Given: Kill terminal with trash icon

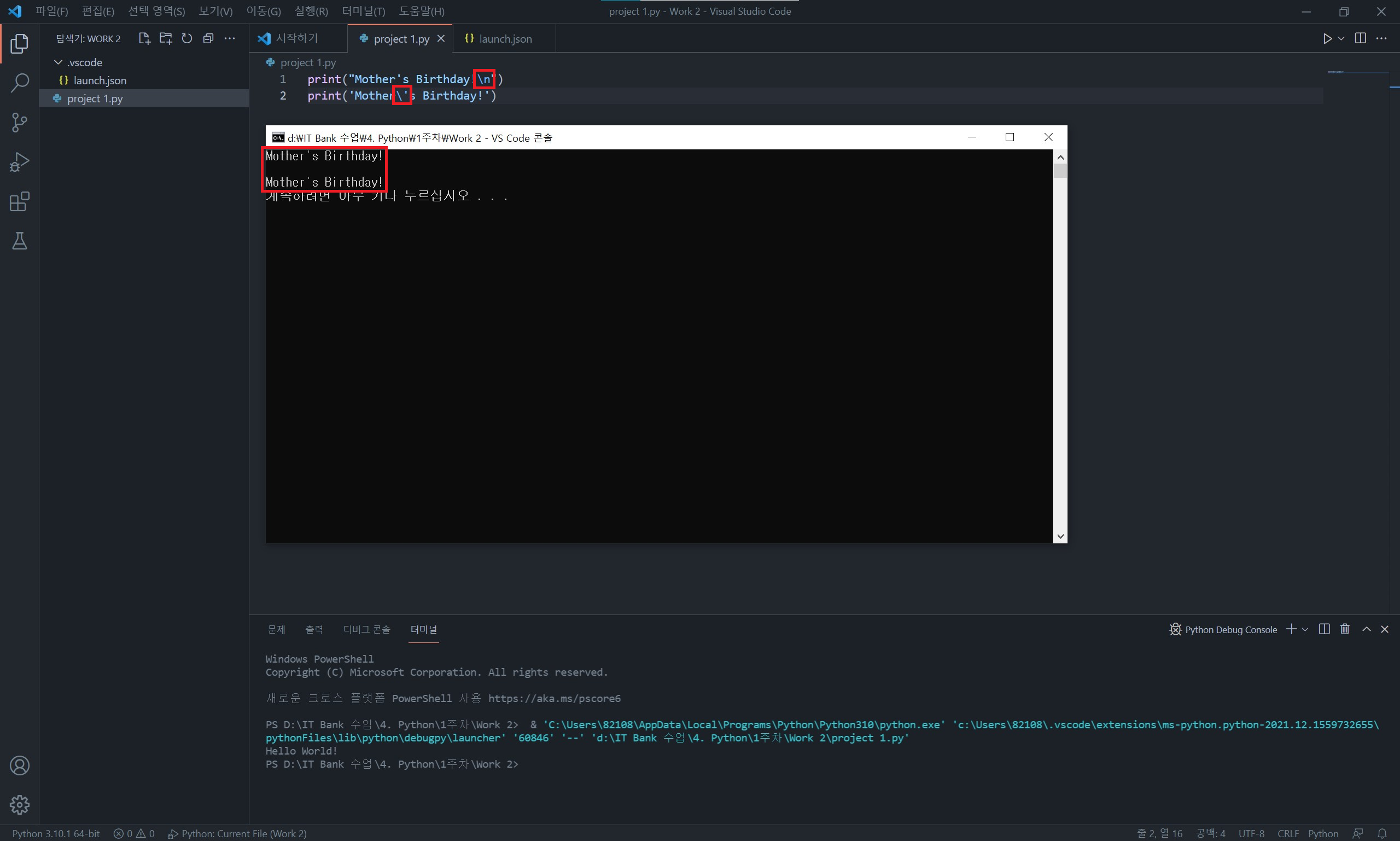Looking at the screenshot, I should click(1345, 629).
